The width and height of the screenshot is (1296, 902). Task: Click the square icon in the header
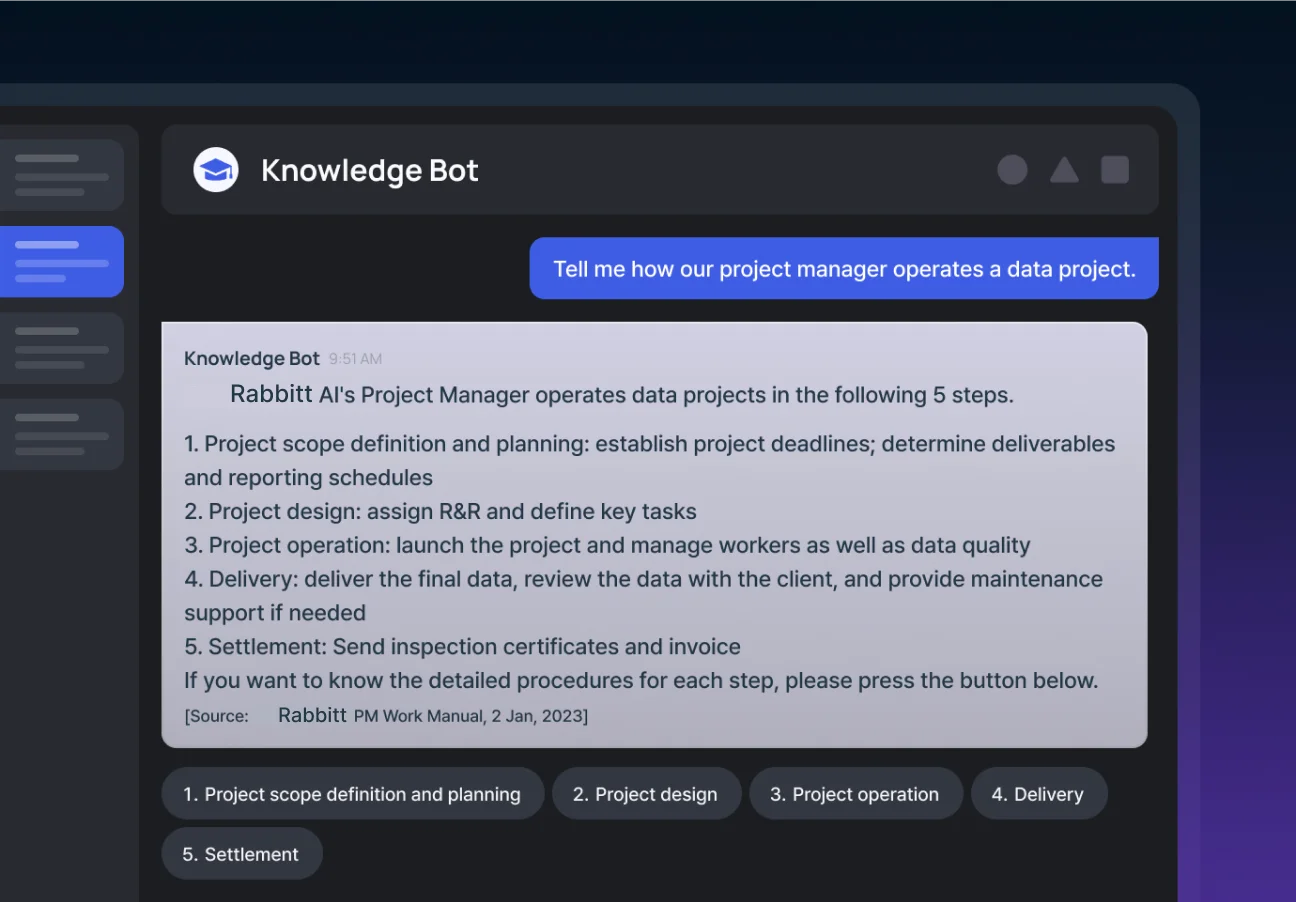point(1115,170)
